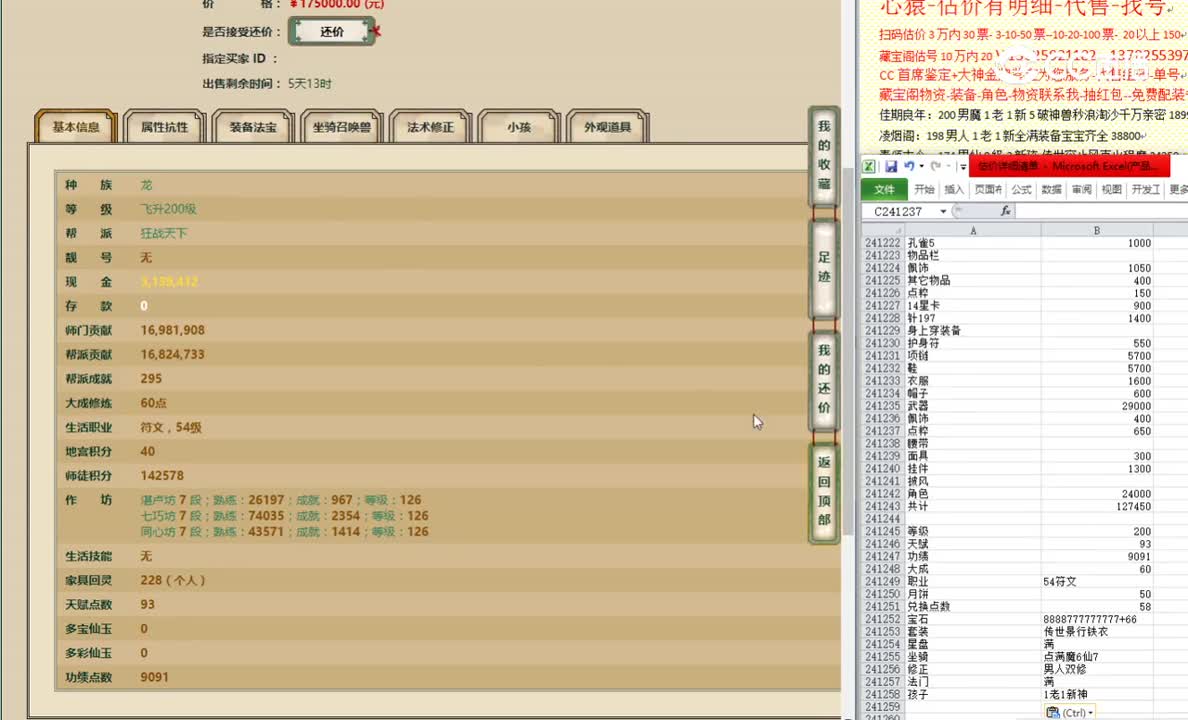
Task: Open the paste options dropdown arrow
Action: click(1090, 713)
